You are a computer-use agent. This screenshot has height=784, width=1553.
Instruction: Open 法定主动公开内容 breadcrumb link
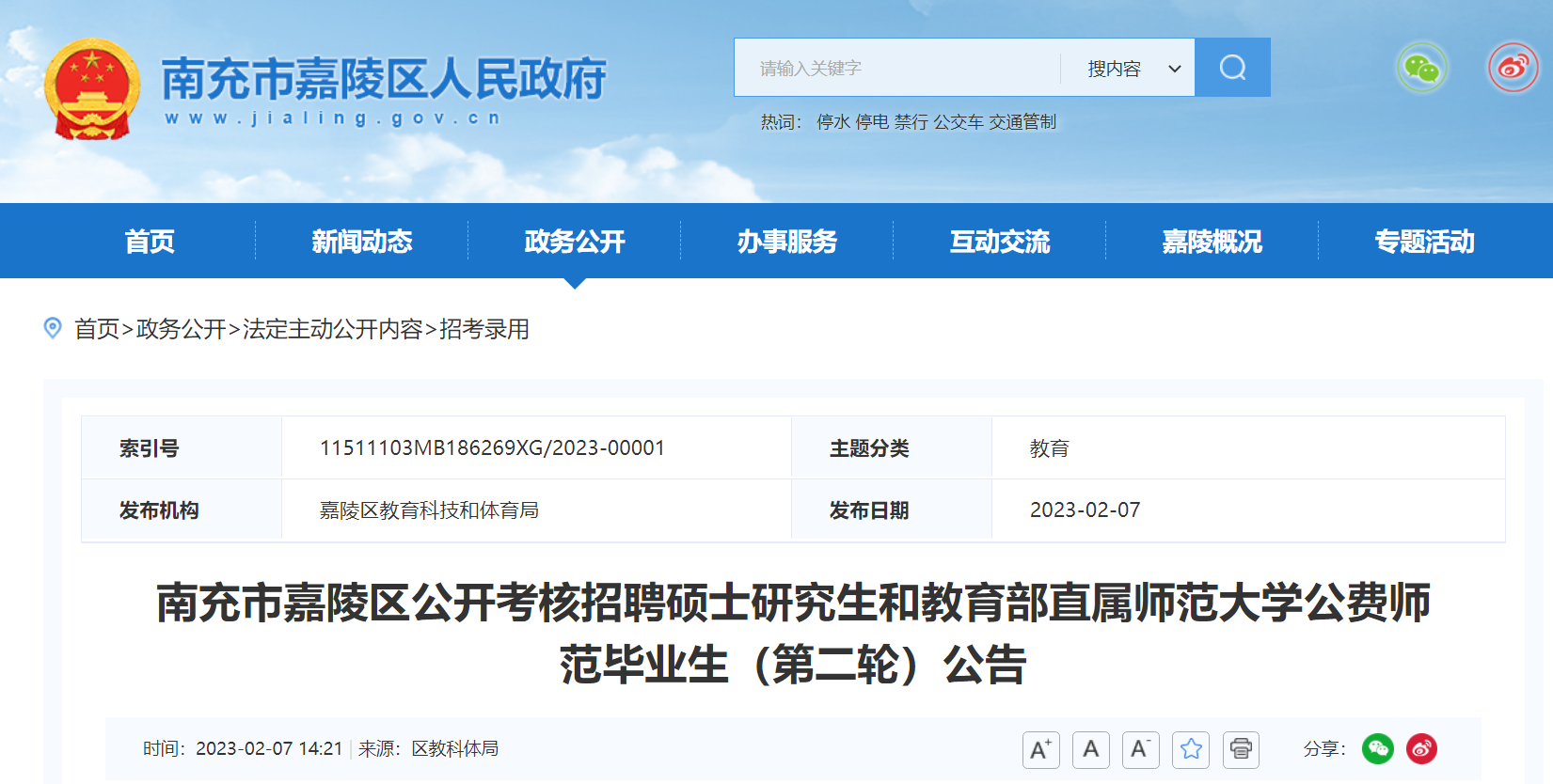(333, 329)
